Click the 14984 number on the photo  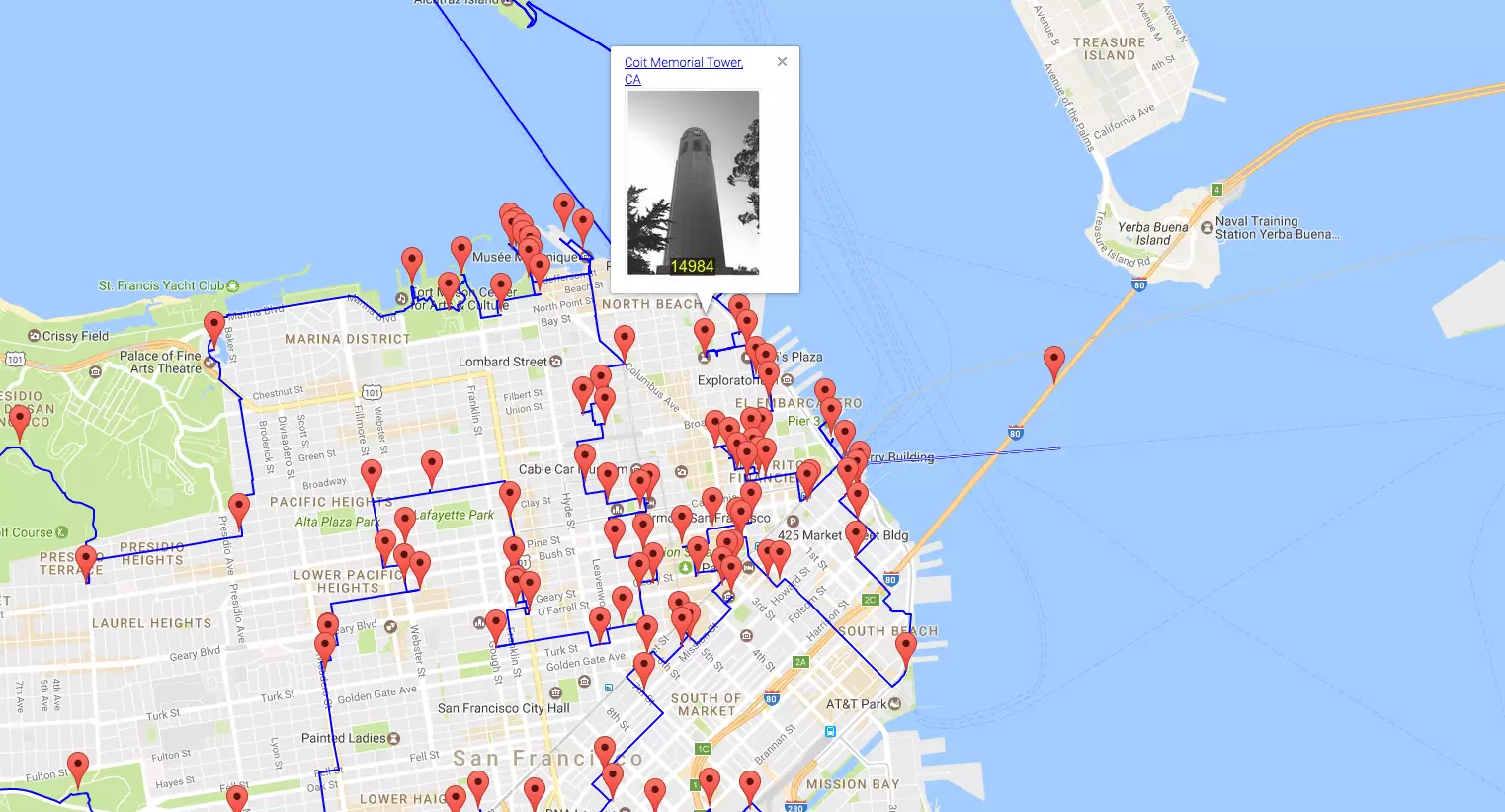pos(692,266)
